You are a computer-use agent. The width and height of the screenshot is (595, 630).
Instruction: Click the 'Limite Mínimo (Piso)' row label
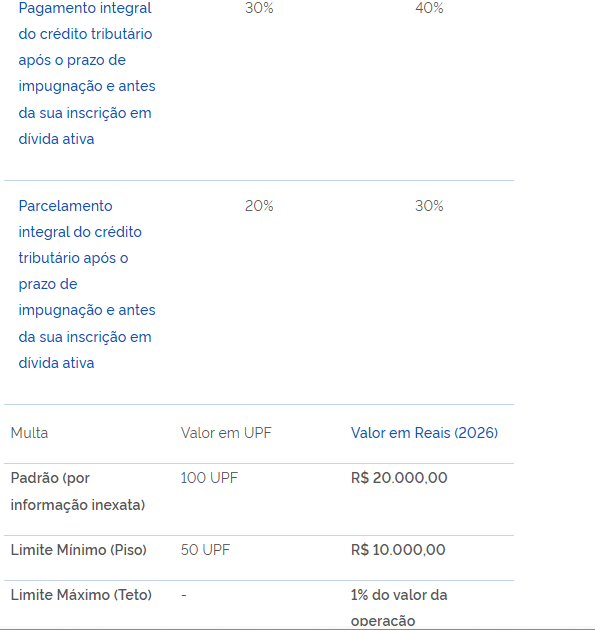coord(79,550)
